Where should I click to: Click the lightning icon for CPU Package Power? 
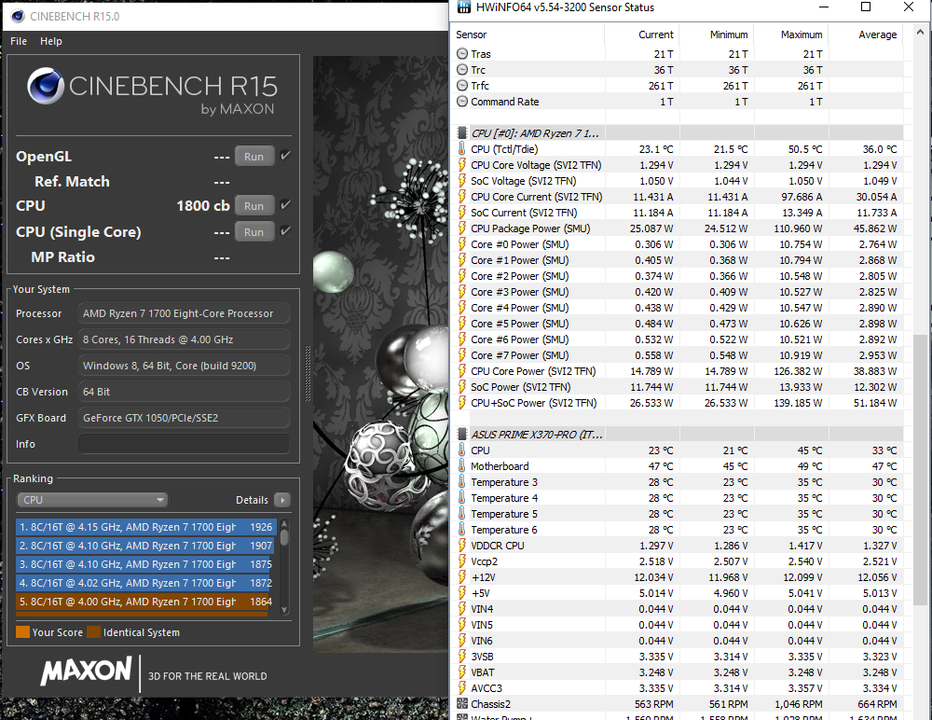click(462, 228)
